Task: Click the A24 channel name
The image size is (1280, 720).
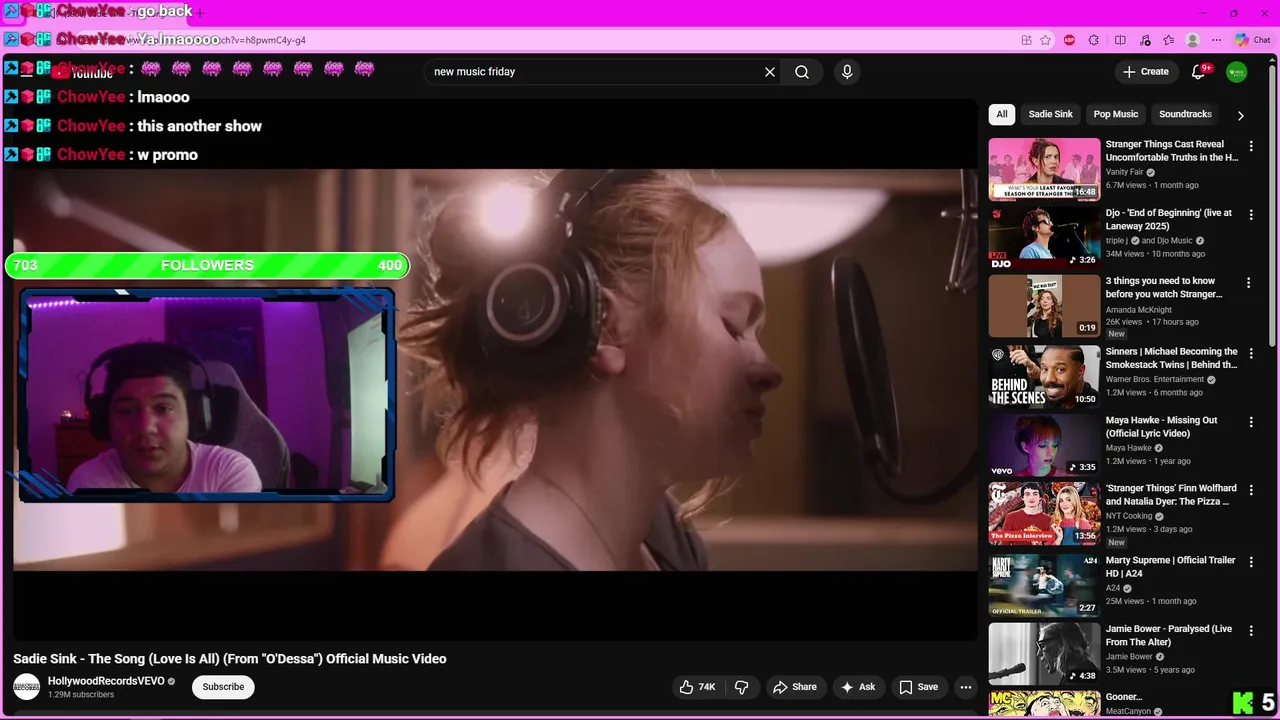Action: tap(1113, 588)
